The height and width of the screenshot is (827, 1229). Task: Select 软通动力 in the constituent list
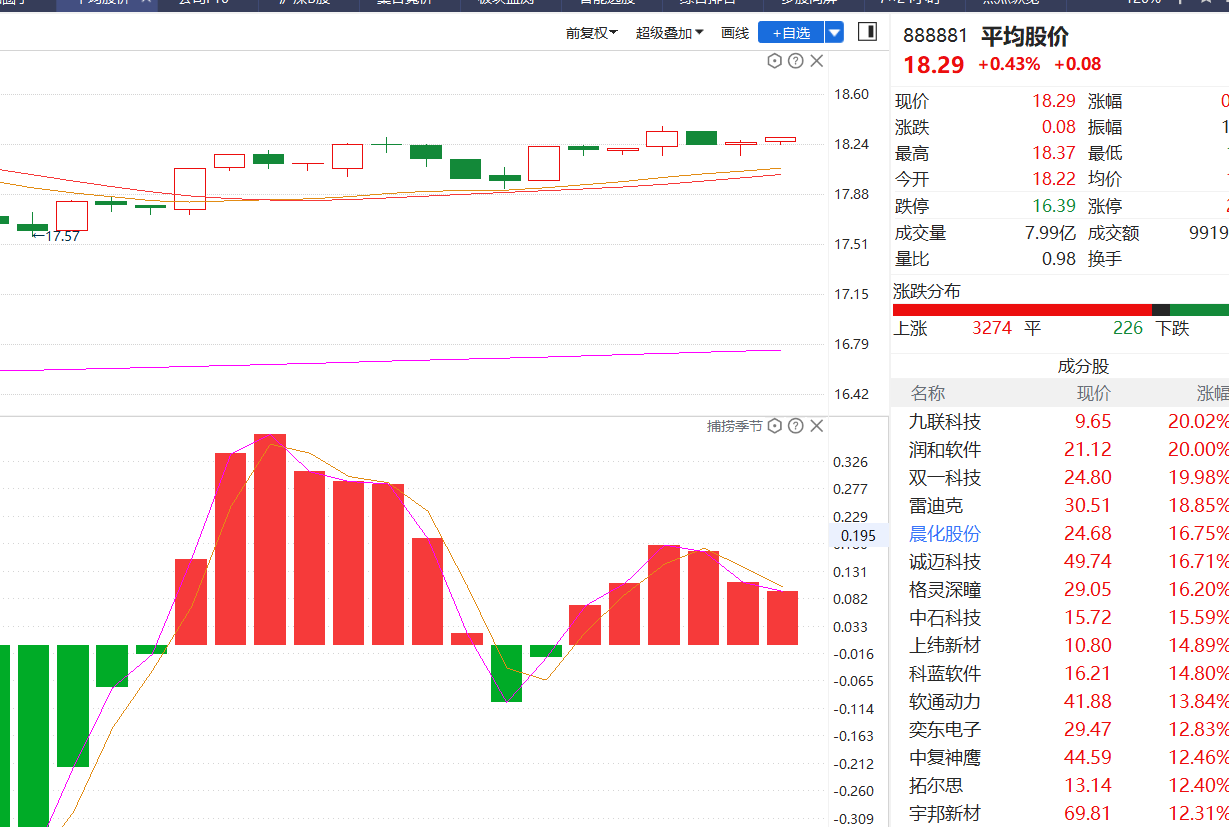pyautogui.click(x=945, y=702)
